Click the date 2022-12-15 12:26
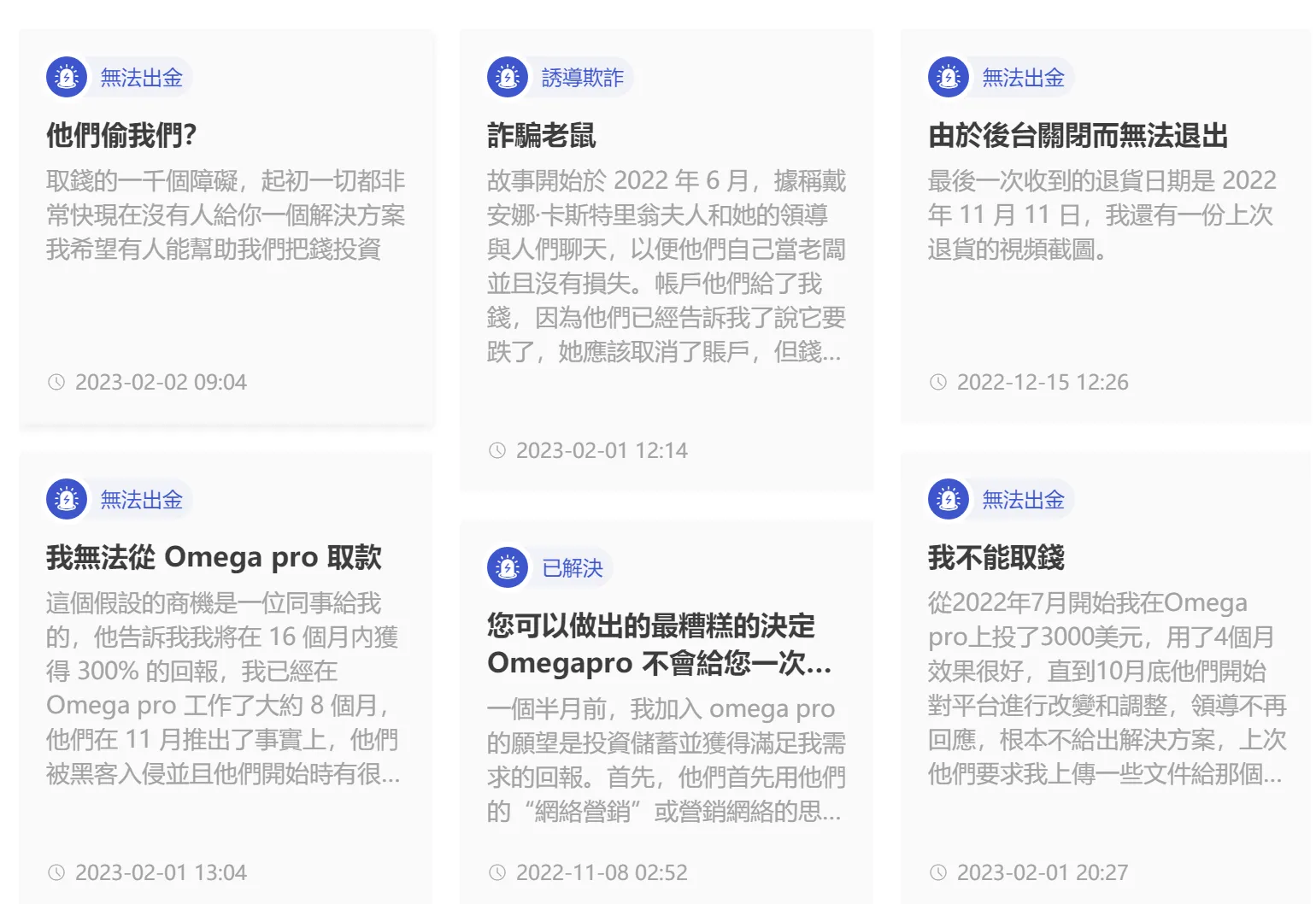1316x904 pixels. click(1043, 382)
